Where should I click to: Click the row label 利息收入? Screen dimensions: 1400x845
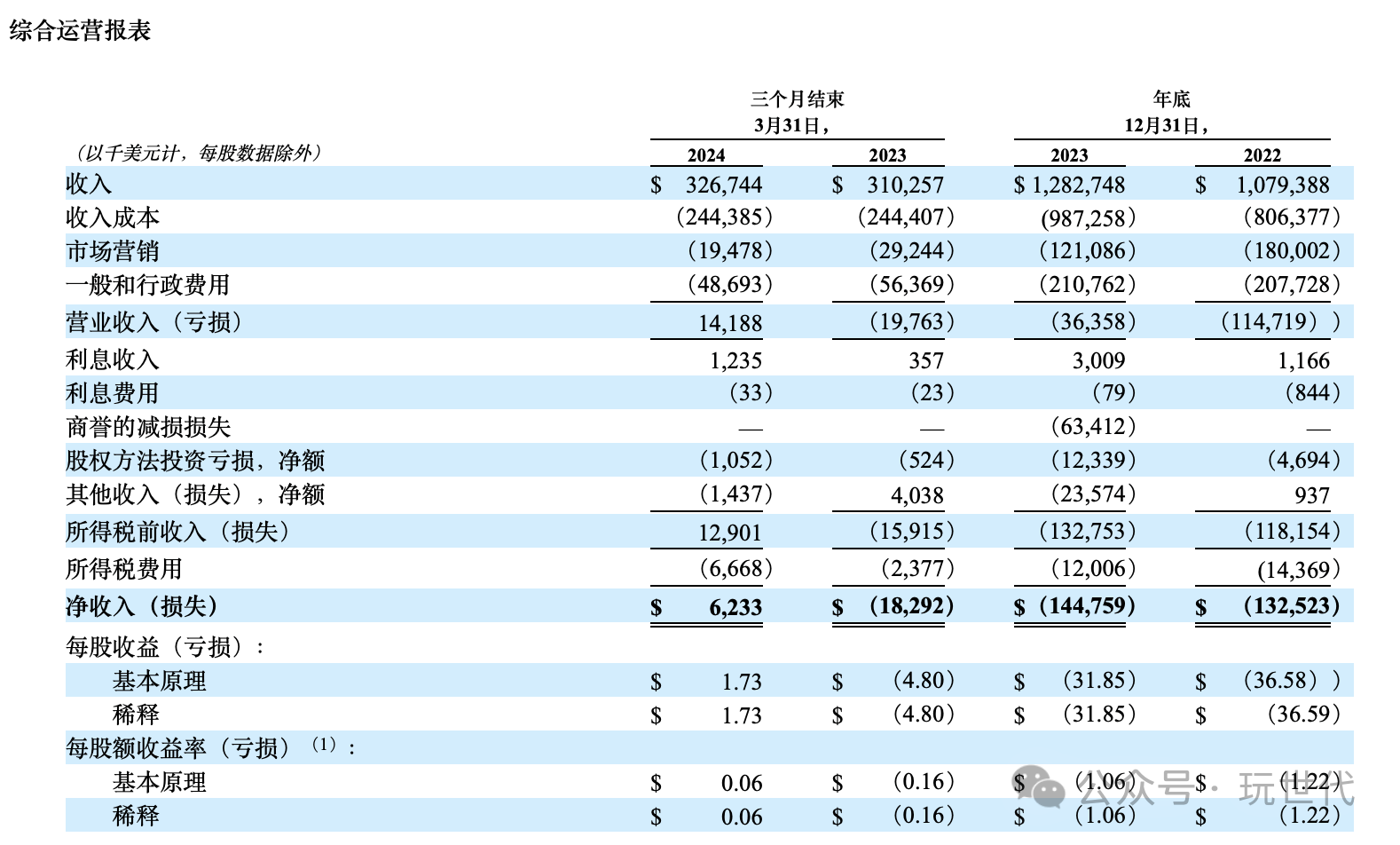point(113,359)
